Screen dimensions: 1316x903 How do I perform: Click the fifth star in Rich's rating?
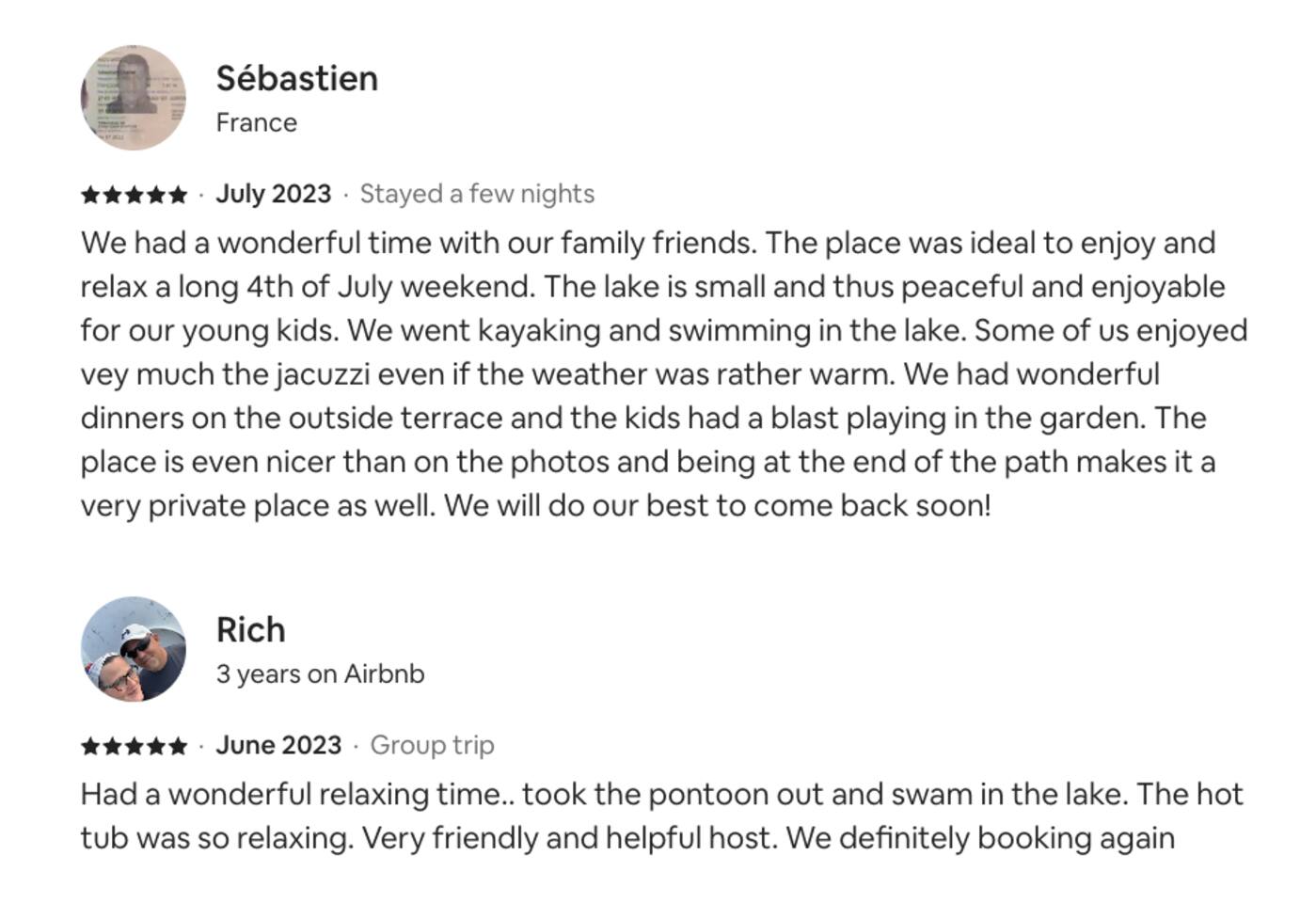click(178, 746)
